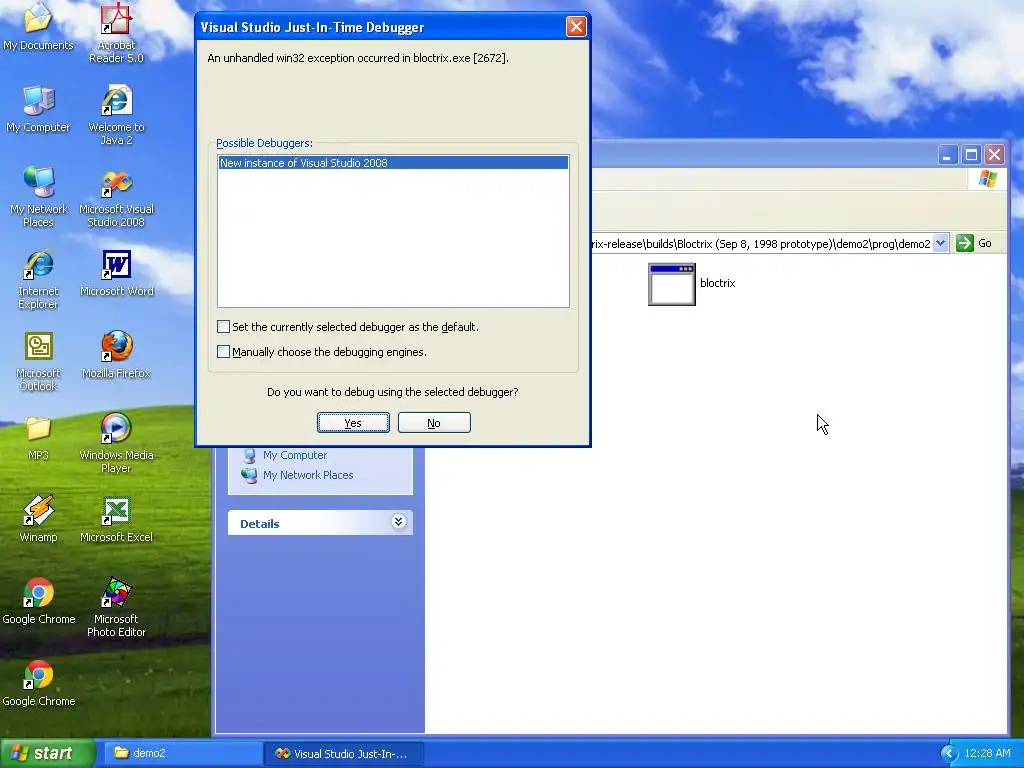Launch Windows Media Player shortcut
Viewport: 1024px width, 768px height.
coord(116,443)
